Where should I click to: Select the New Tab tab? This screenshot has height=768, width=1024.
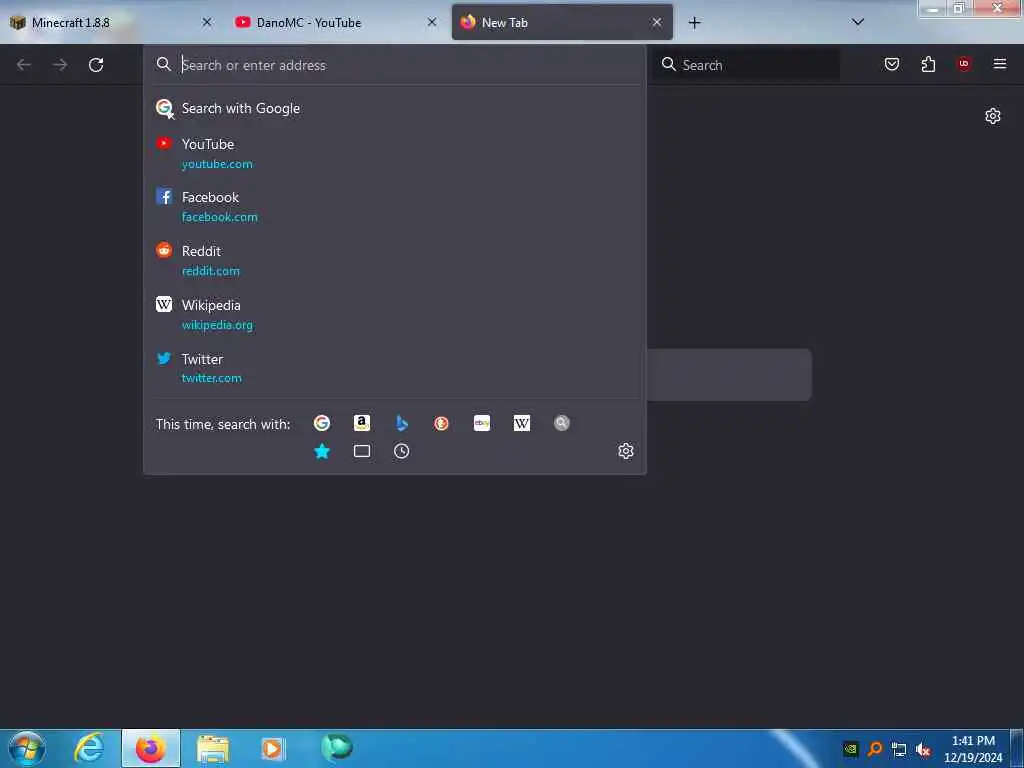[562, 22]
